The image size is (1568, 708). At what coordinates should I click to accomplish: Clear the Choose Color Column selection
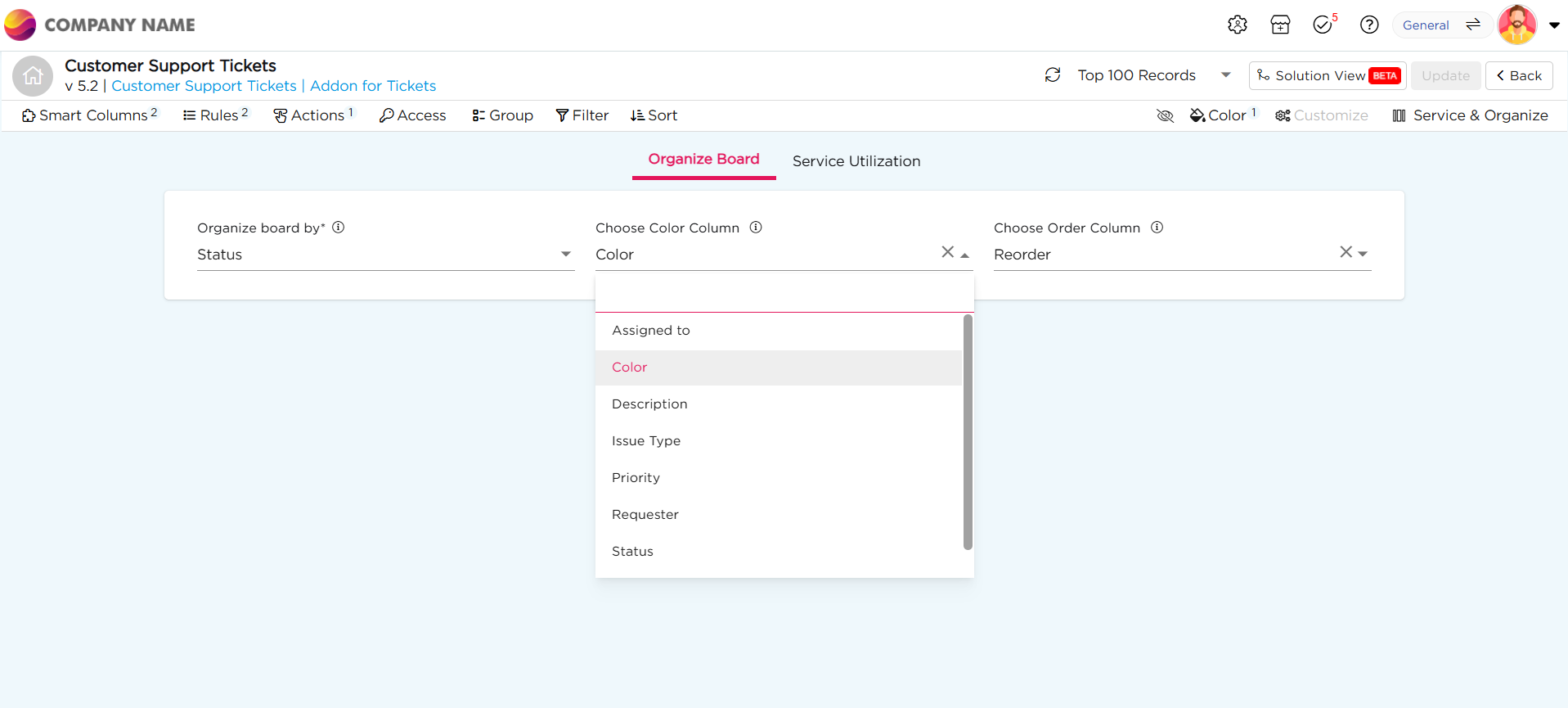947,252
